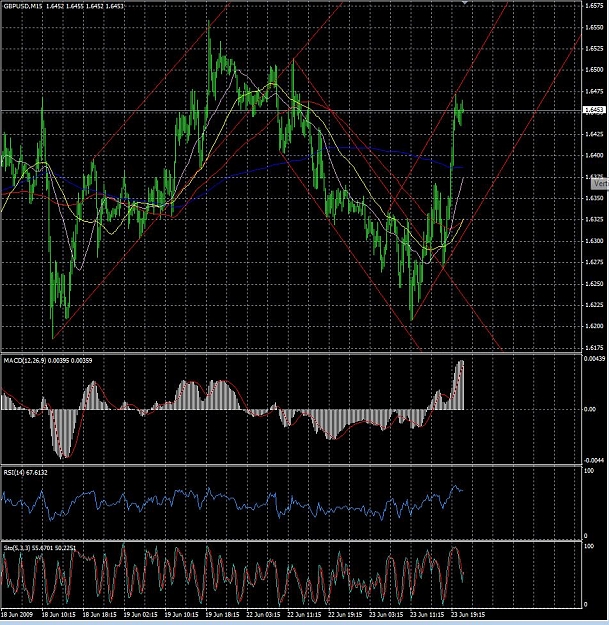Click price scale value 1.6175

(x=594, y=348)
